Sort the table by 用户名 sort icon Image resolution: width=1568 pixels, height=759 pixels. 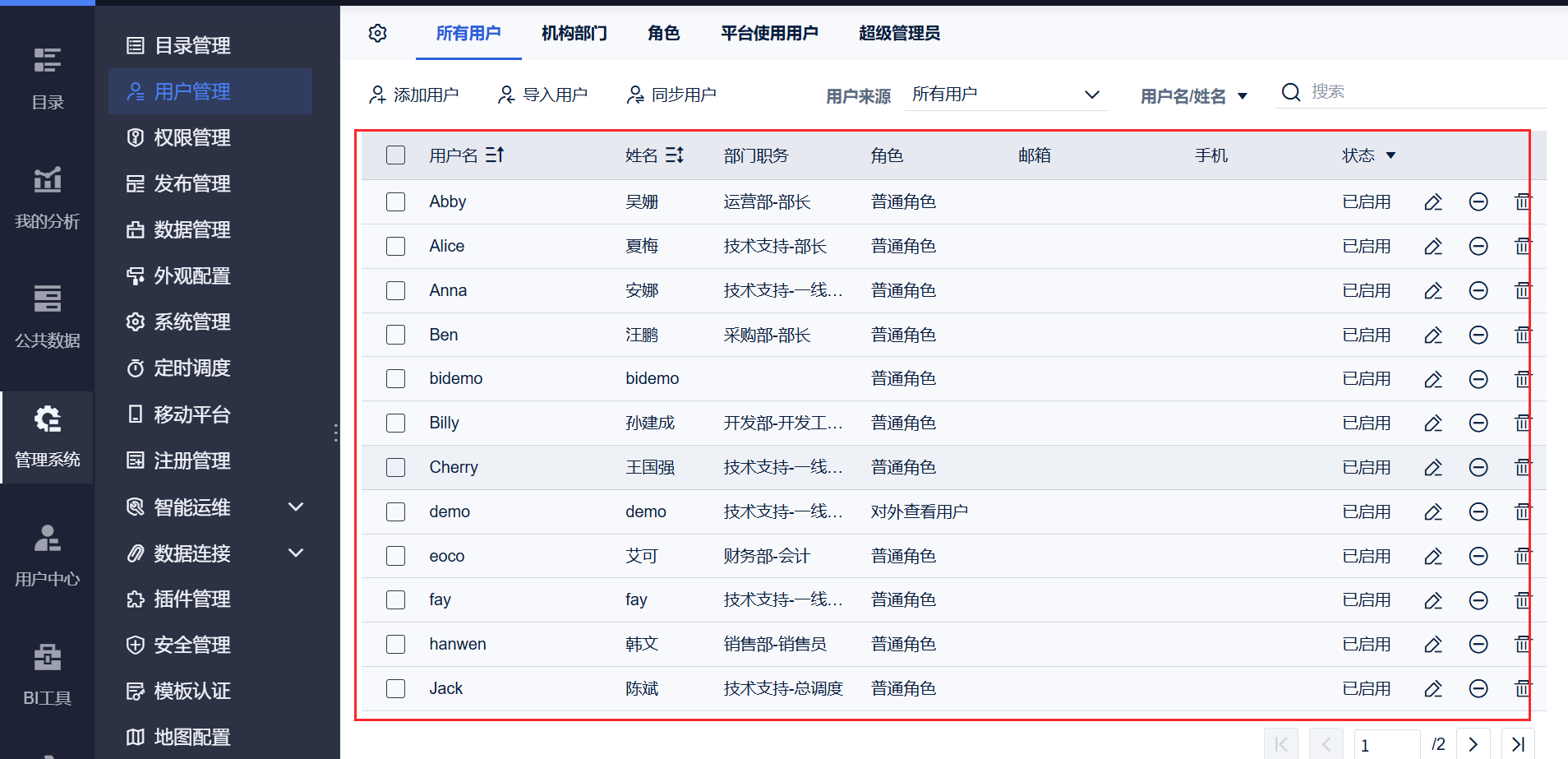click(495, 155)
